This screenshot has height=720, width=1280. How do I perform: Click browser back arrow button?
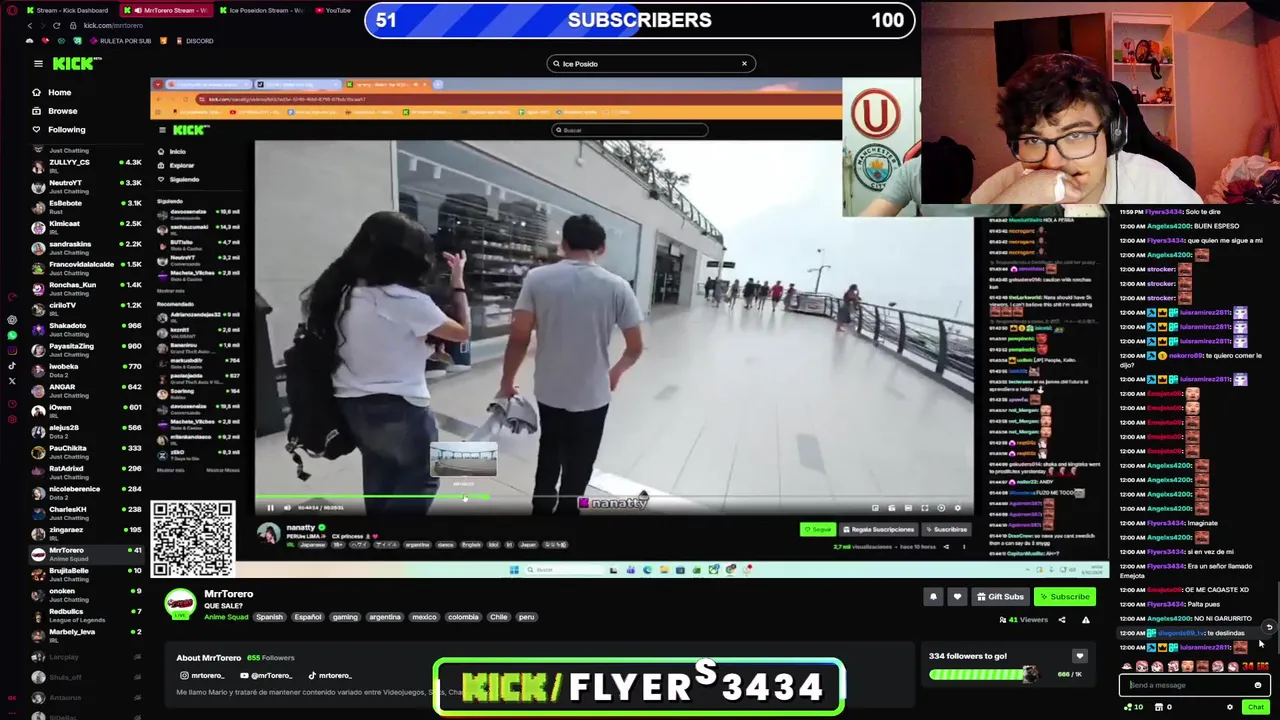tap(29, 25)
